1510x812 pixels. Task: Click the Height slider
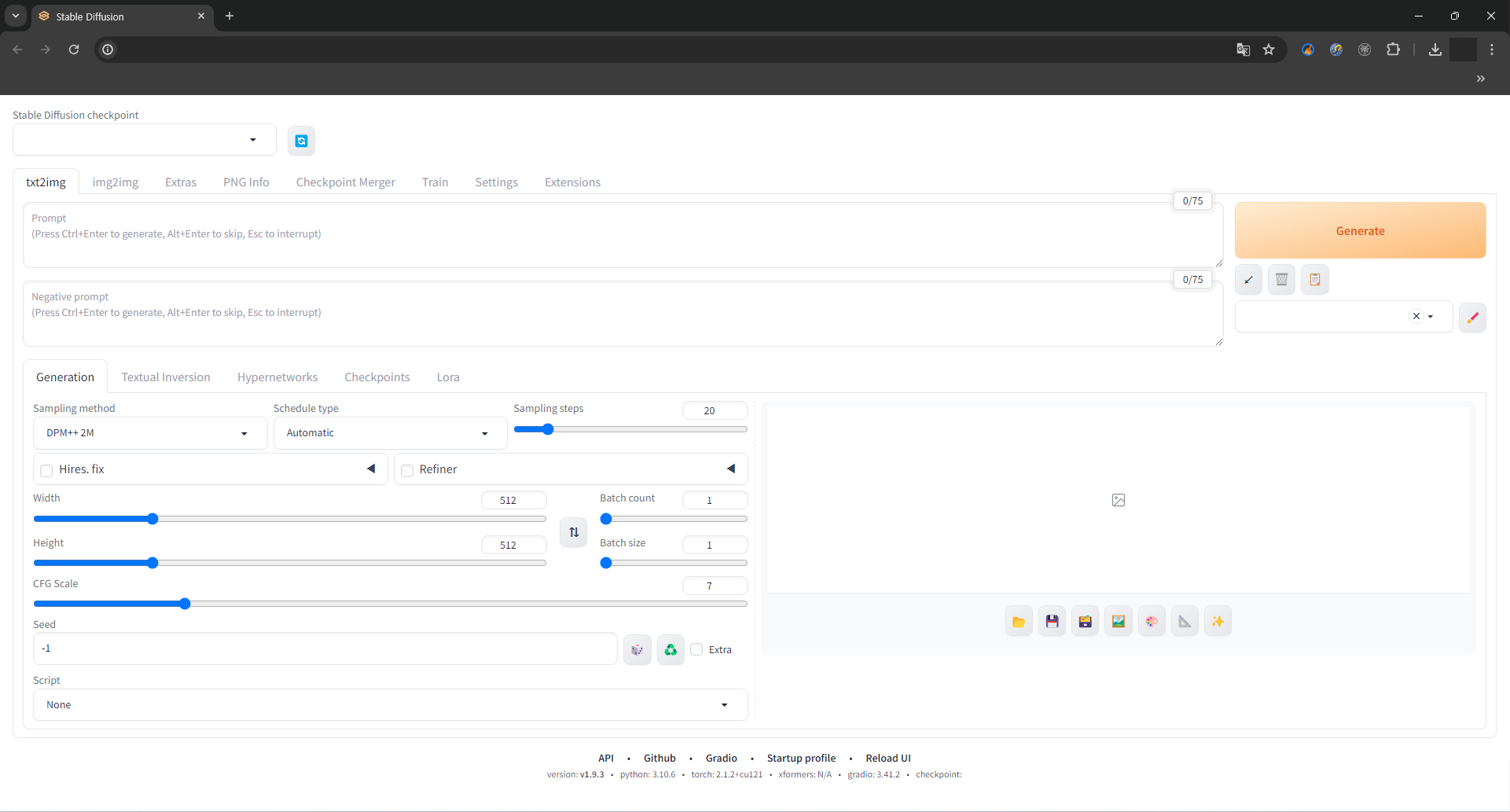[290, 563]
